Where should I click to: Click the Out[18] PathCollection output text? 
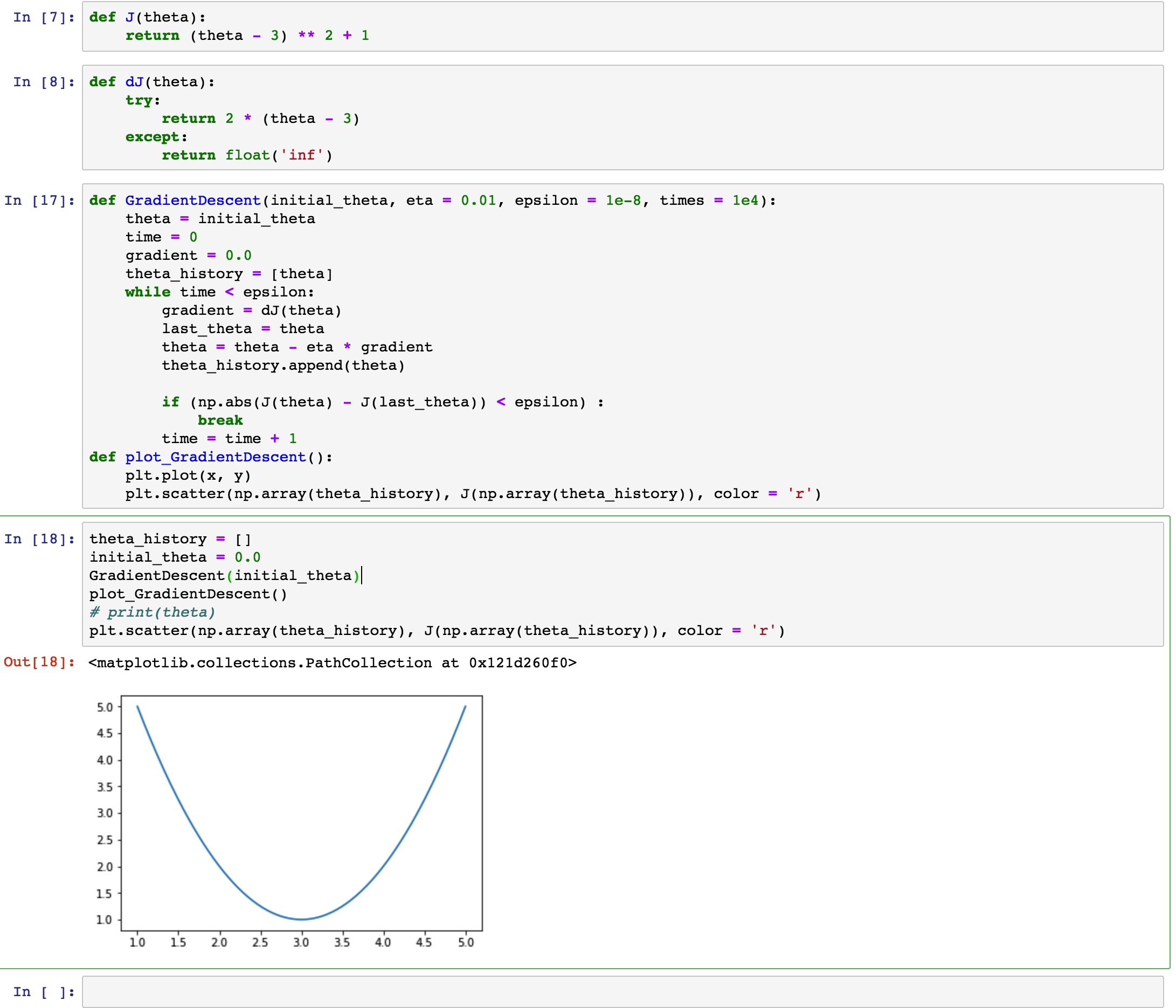(333, 663)
